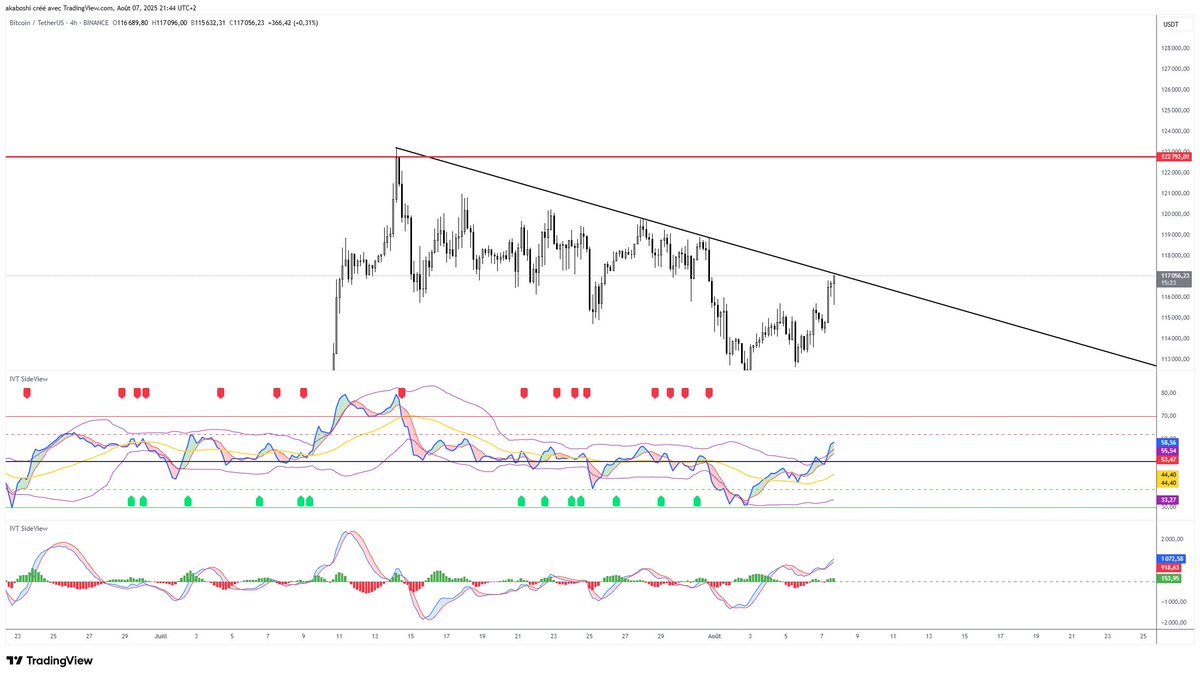Click the blue 58,56 indicator value label
Image resolution: width=1200 pixels, height=677 pixels.
click(1166, 441)
